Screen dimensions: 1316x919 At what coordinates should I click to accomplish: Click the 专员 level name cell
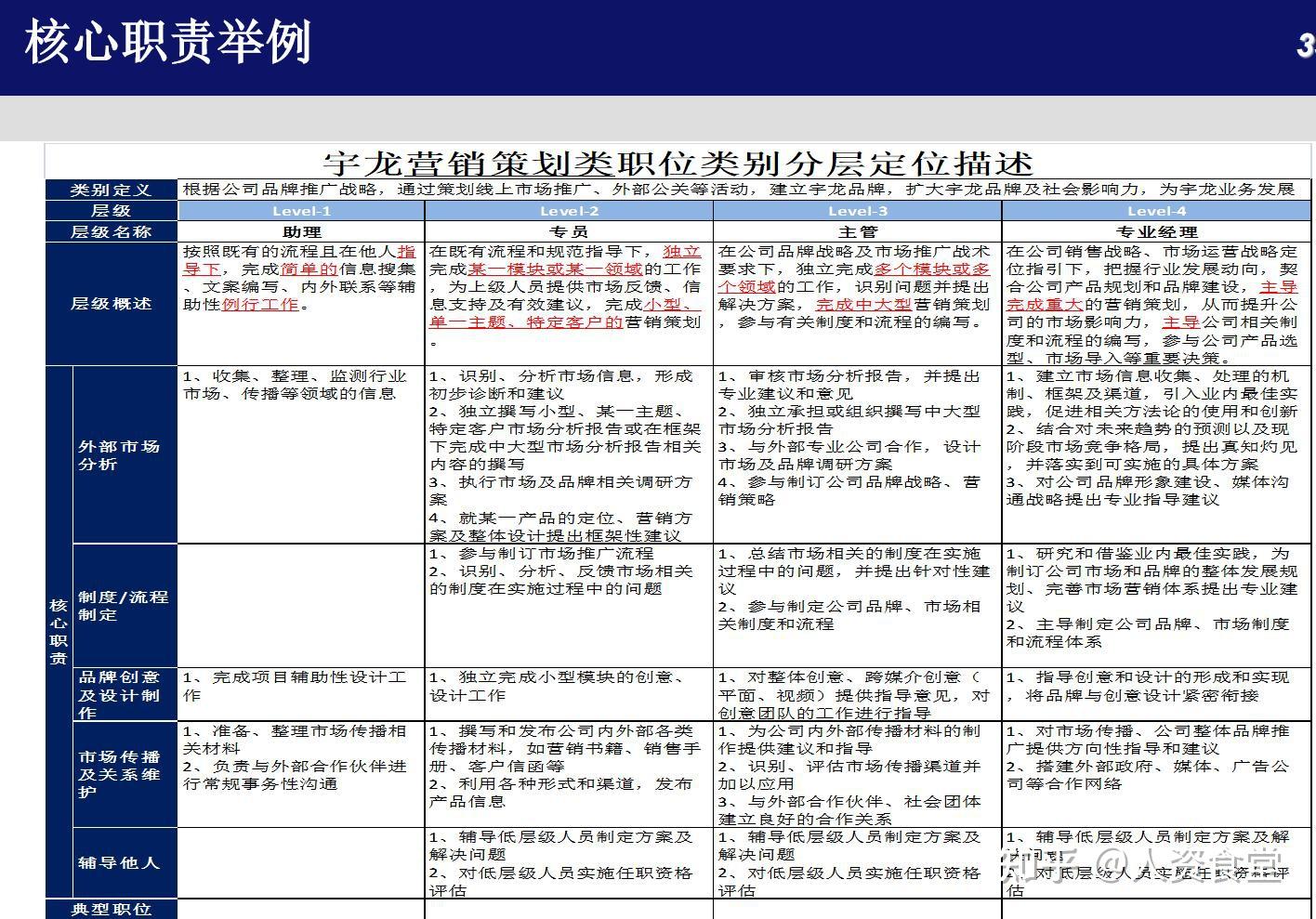tap(569, 231)
